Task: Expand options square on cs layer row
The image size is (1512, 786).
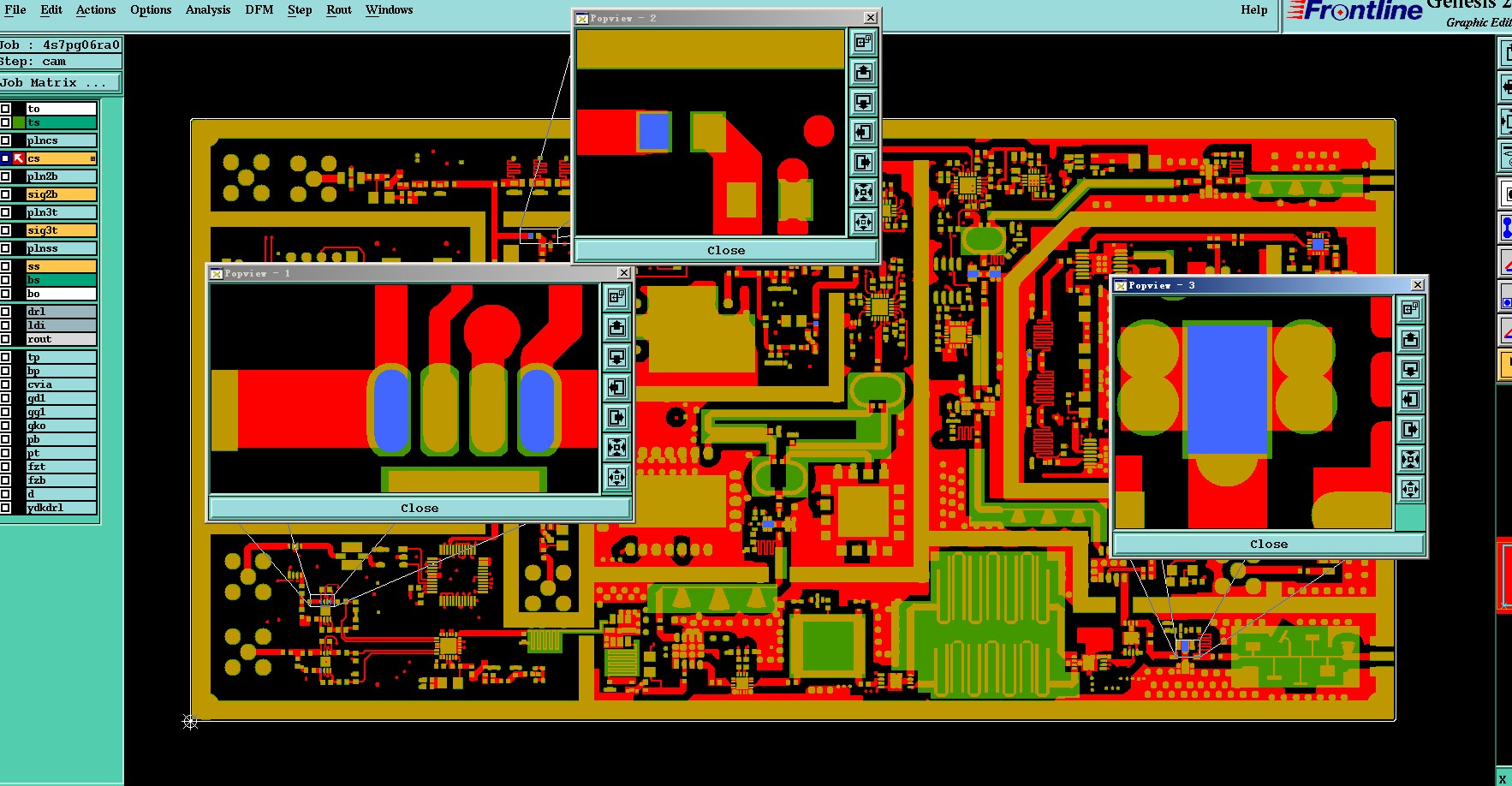Action: point(92,158)
